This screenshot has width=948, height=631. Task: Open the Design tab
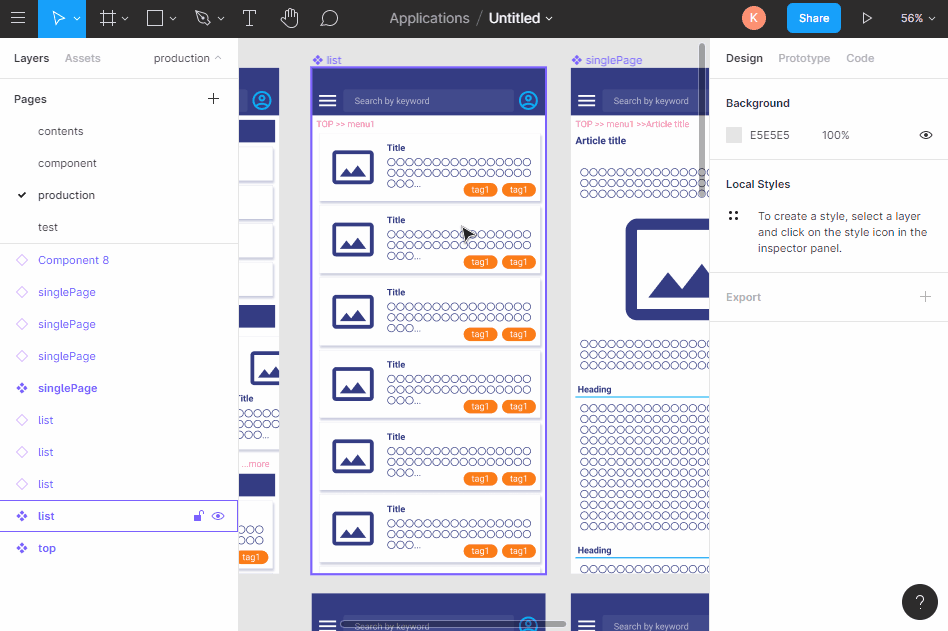[x=744, y=58]
